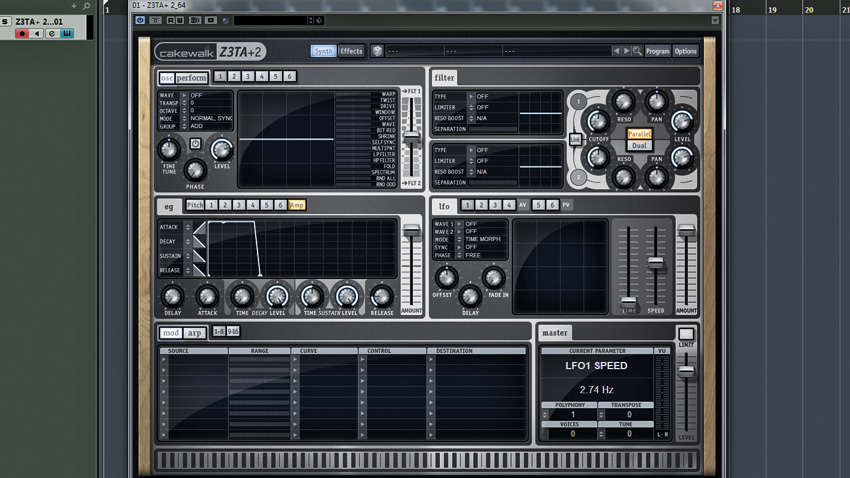Open filter 2 Type dropdown arrow

471,150
